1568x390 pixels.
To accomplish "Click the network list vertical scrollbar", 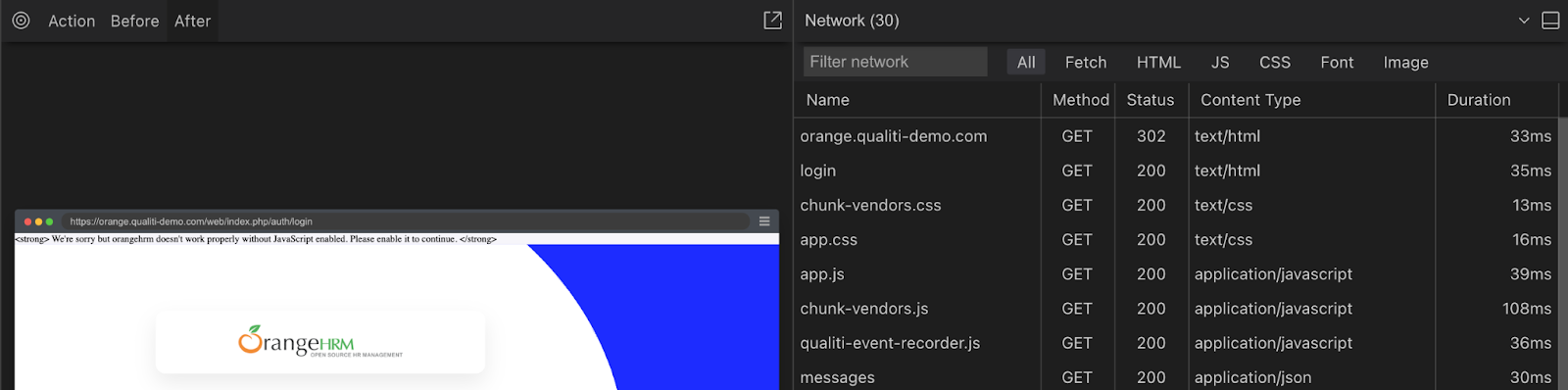I will [x=1563, y=255].
